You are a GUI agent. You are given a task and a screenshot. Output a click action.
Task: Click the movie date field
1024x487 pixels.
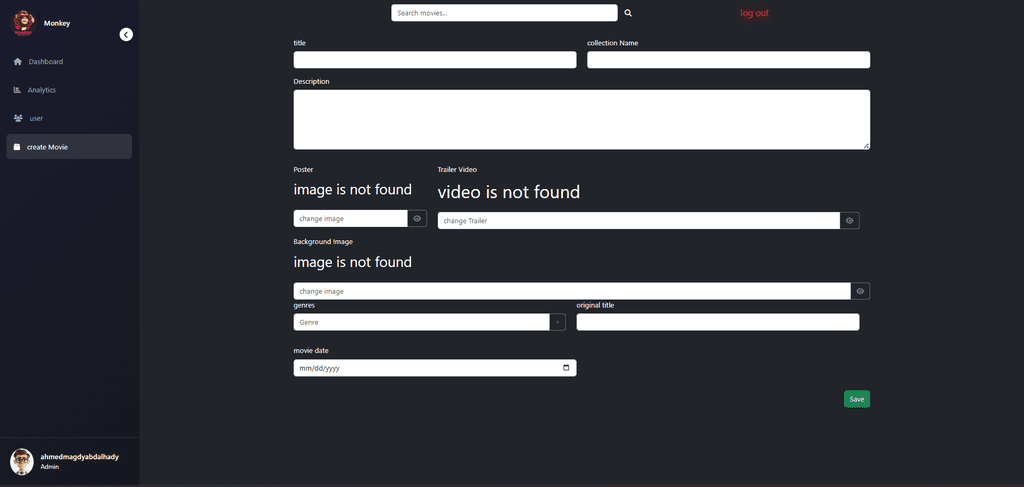[x=435, y=368]
